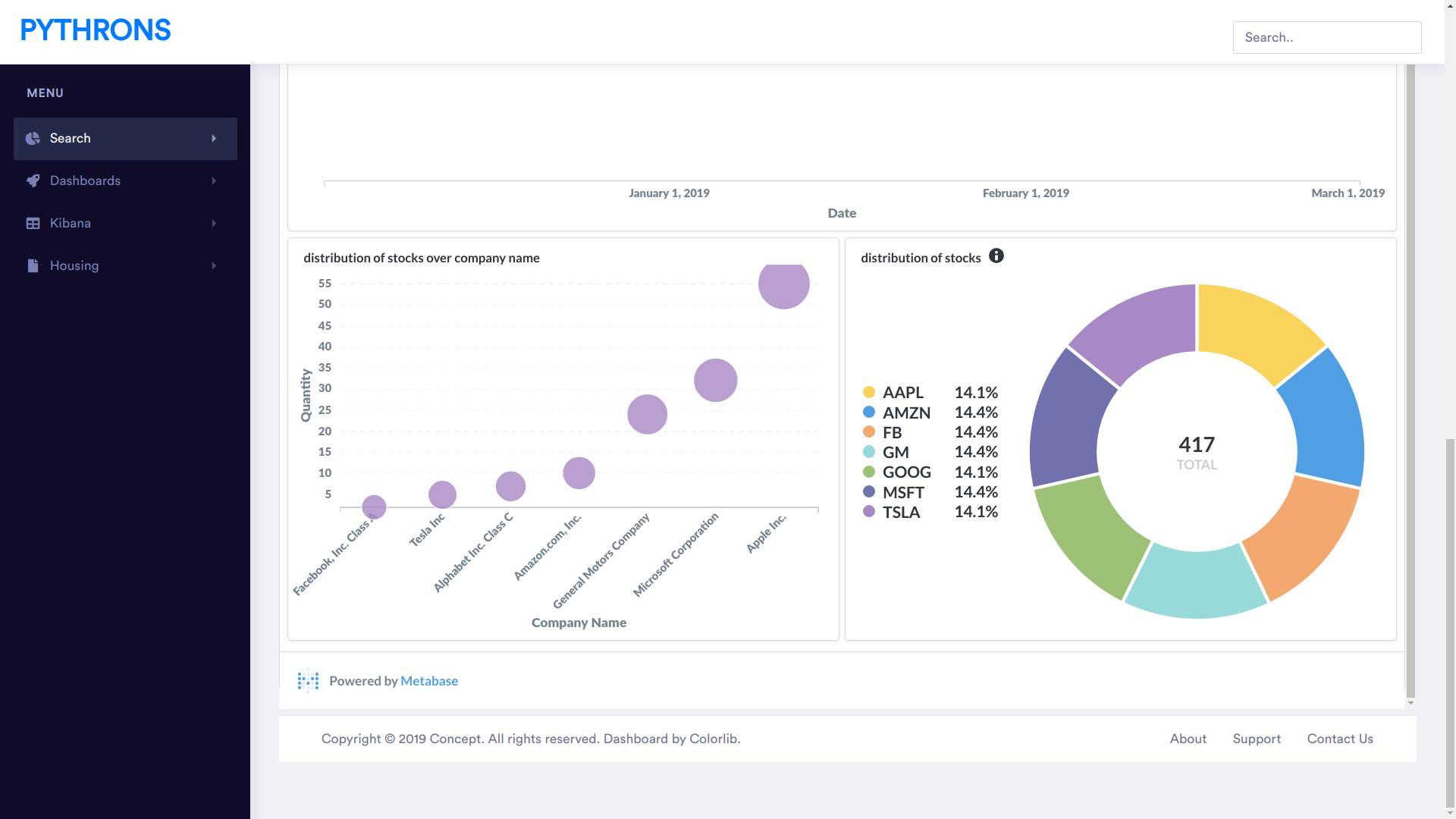Click the pie chart icon beside Search

pyautogui.click(x=33, y=138)
